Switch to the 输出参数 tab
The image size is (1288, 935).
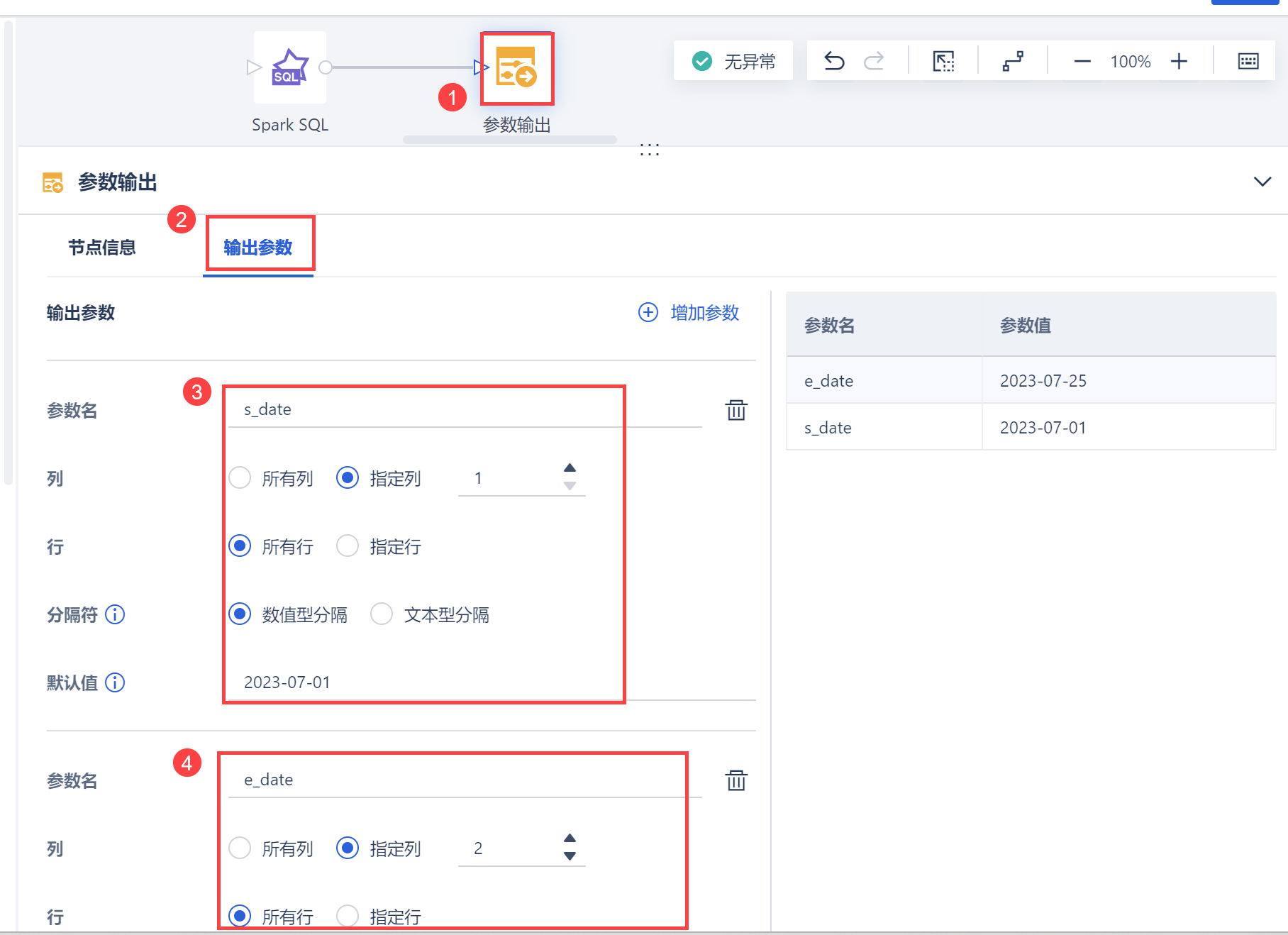[x=258, y=248]
